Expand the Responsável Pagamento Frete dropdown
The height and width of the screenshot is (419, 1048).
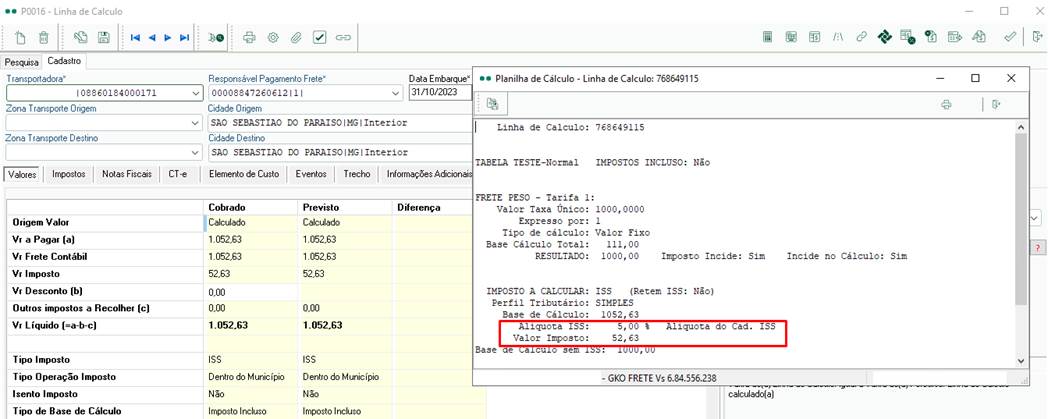397,93
